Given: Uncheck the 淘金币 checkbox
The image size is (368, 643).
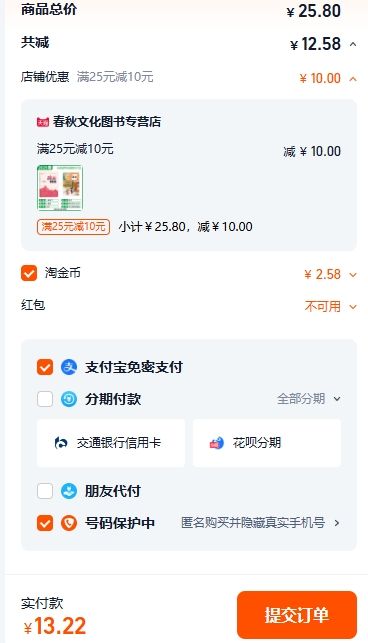Looking at the screenshot, I should pyautogui.click(x=29, y=273).
